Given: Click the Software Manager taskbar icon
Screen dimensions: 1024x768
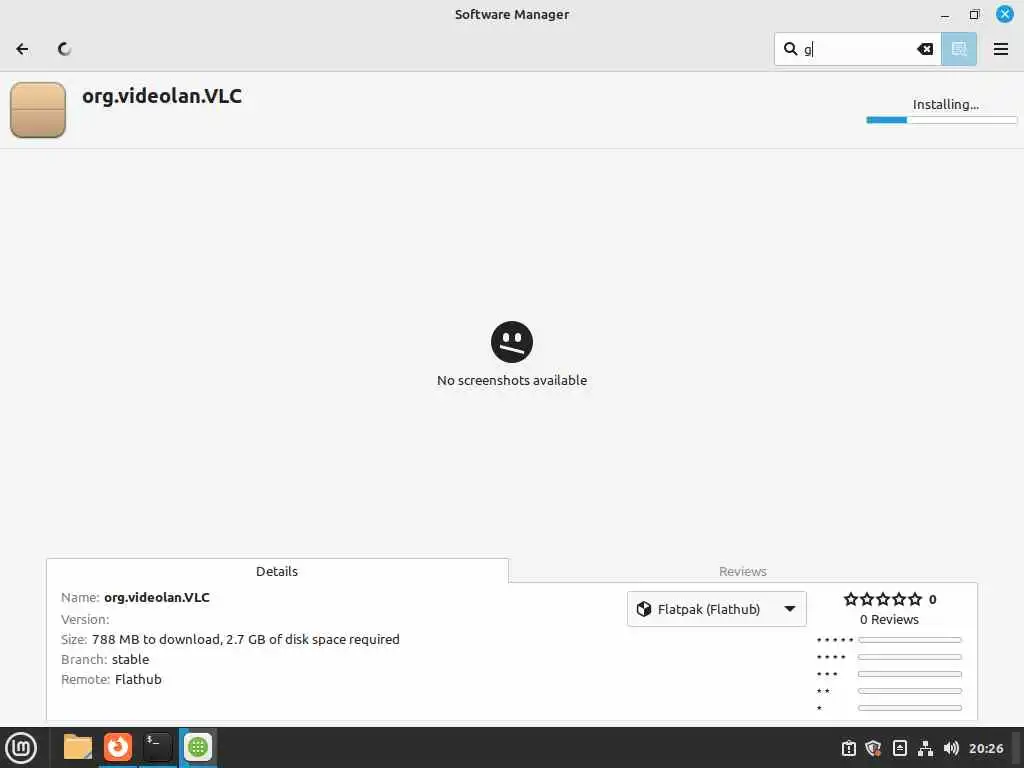Looking at the screenshot, I should tap(198, 748).
